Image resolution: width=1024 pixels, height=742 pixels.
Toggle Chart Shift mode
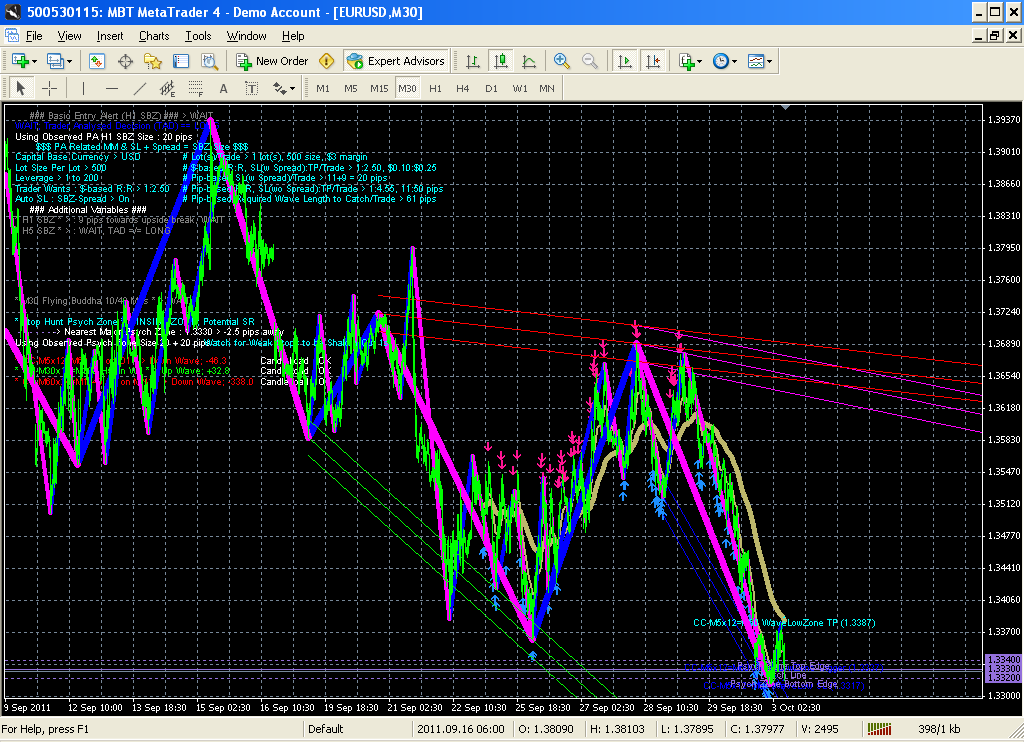651,61
